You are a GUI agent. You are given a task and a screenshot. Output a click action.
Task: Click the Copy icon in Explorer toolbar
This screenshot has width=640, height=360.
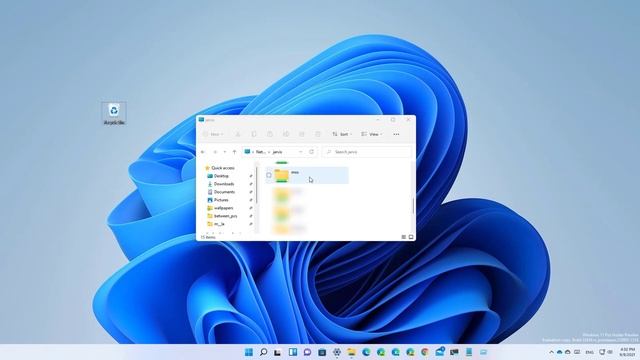[x=253, y=134]
